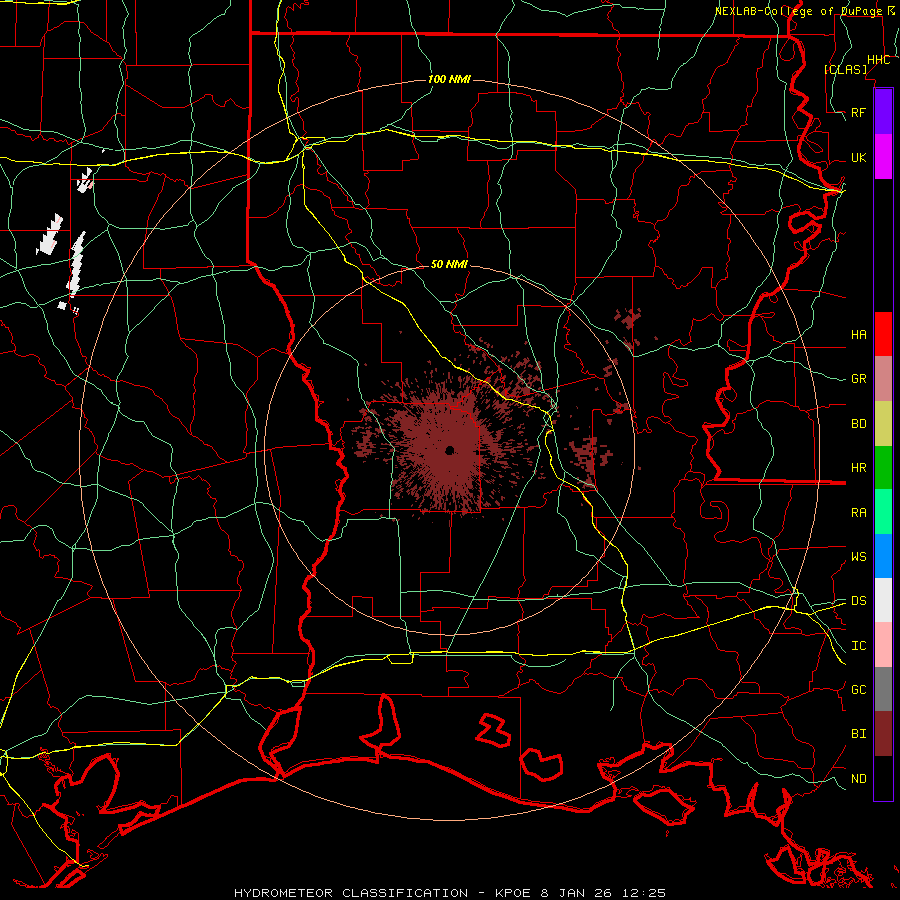Click the BD legend label
The width and height of the screenshot is (900, 900).
coord(858,424)
